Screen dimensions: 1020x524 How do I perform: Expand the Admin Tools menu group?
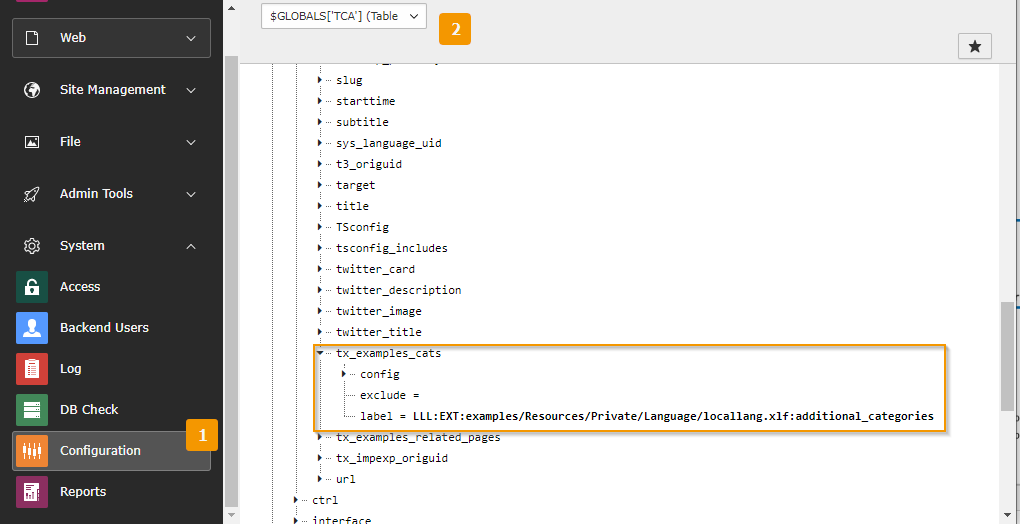coord(190,194)
